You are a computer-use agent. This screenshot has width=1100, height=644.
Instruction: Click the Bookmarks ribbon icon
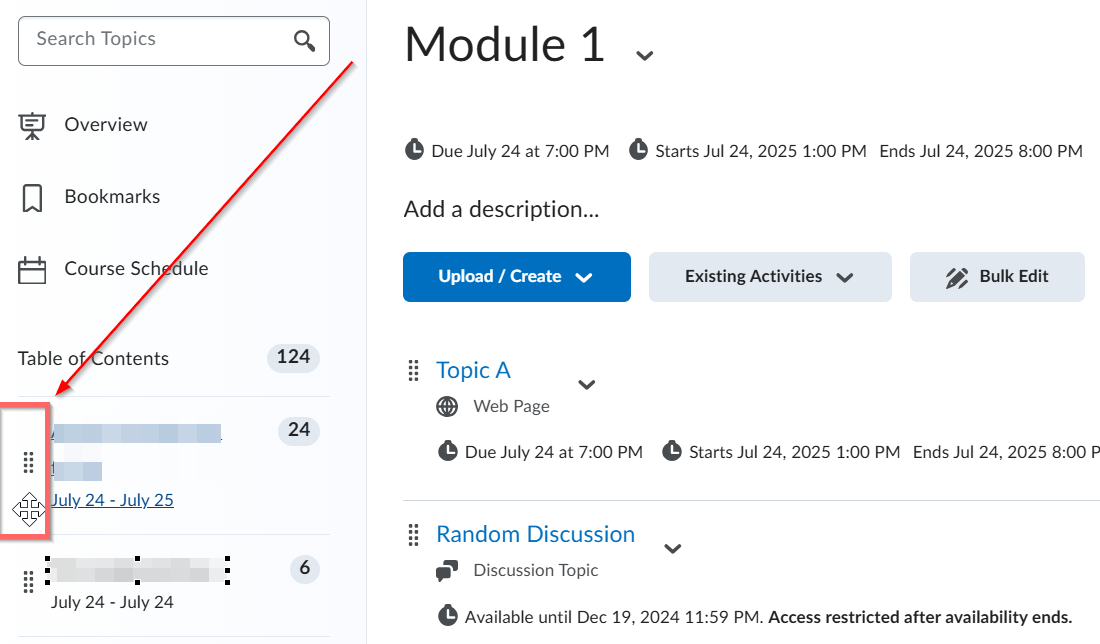[32, 198]
